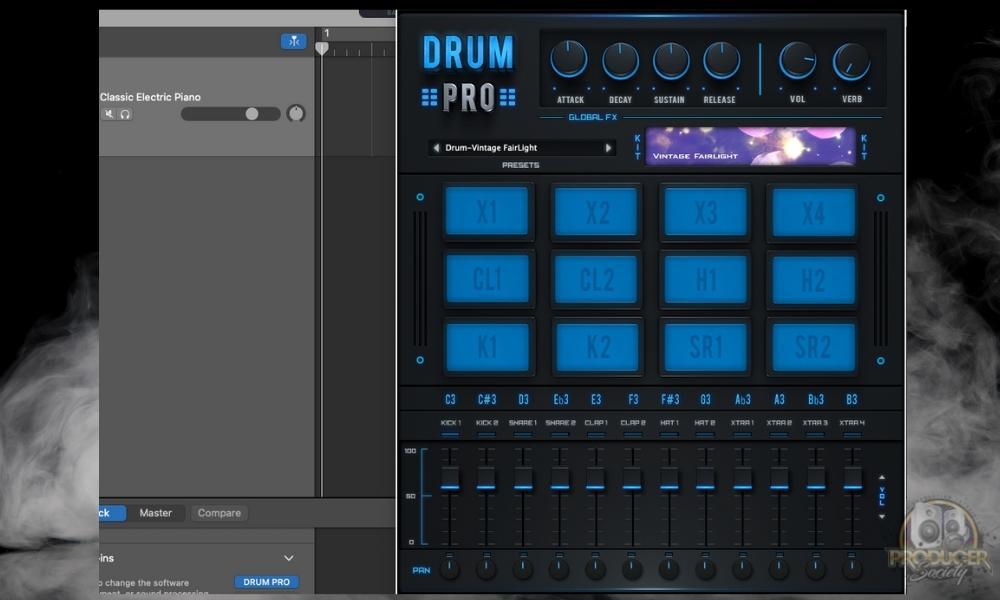Click the Vol down arrow beside faders
The height and width of the screenshot is (600, 1000).
882,516
